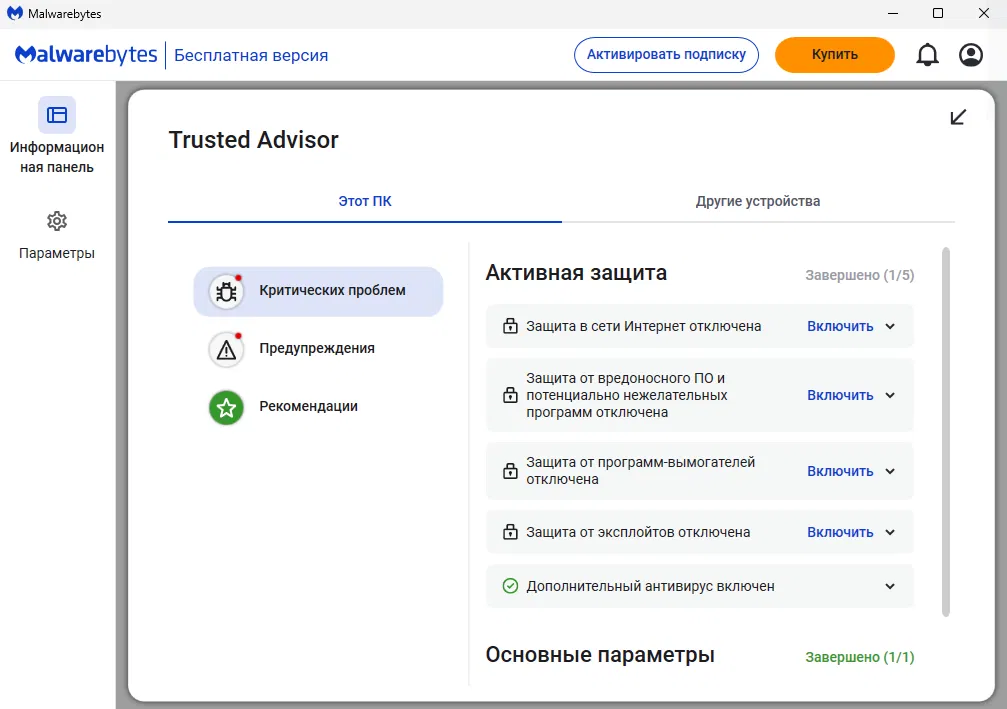
Task: Open the Dashboard panel icon in sidebar
Action: pos(57,115)
